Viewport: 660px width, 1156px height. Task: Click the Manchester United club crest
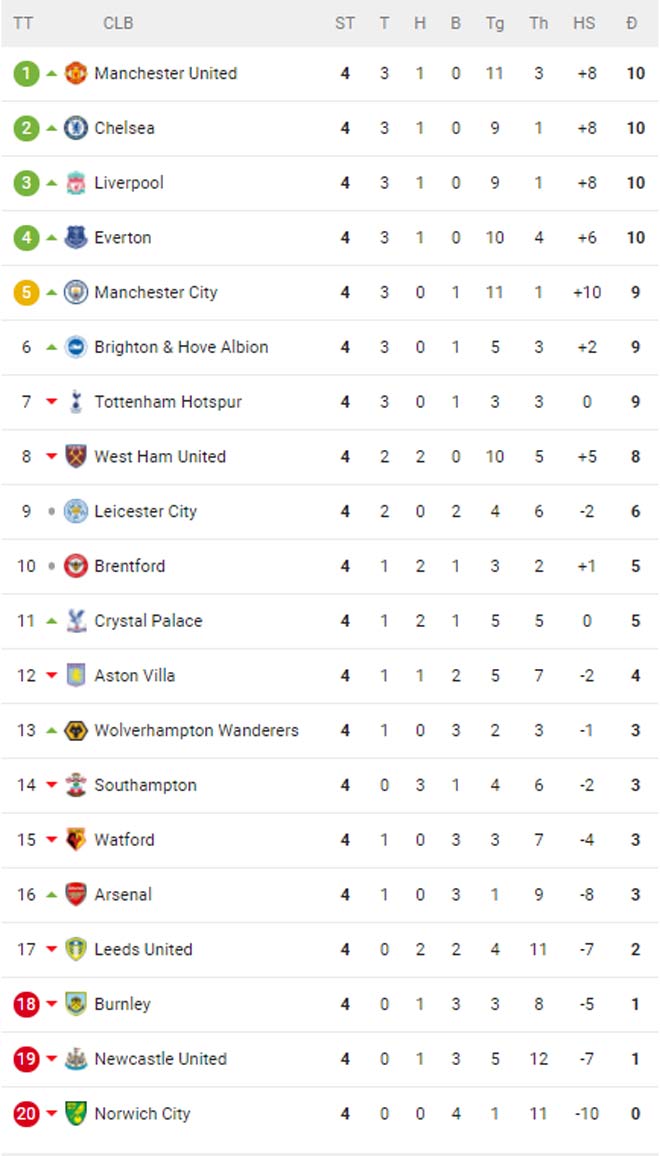[76, 73]
